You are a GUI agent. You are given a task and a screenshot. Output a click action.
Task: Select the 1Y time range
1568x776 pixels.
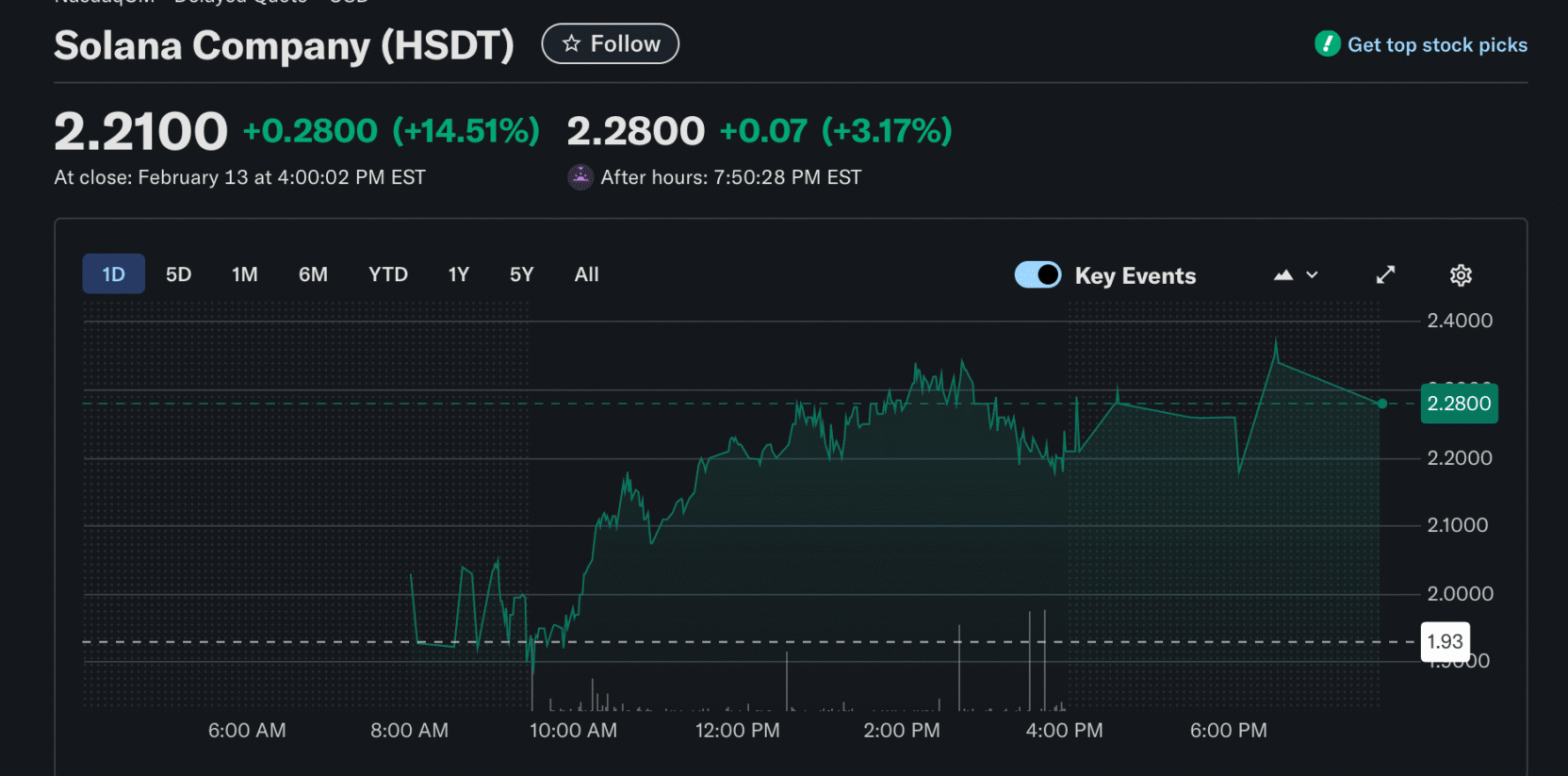point(458,274)
